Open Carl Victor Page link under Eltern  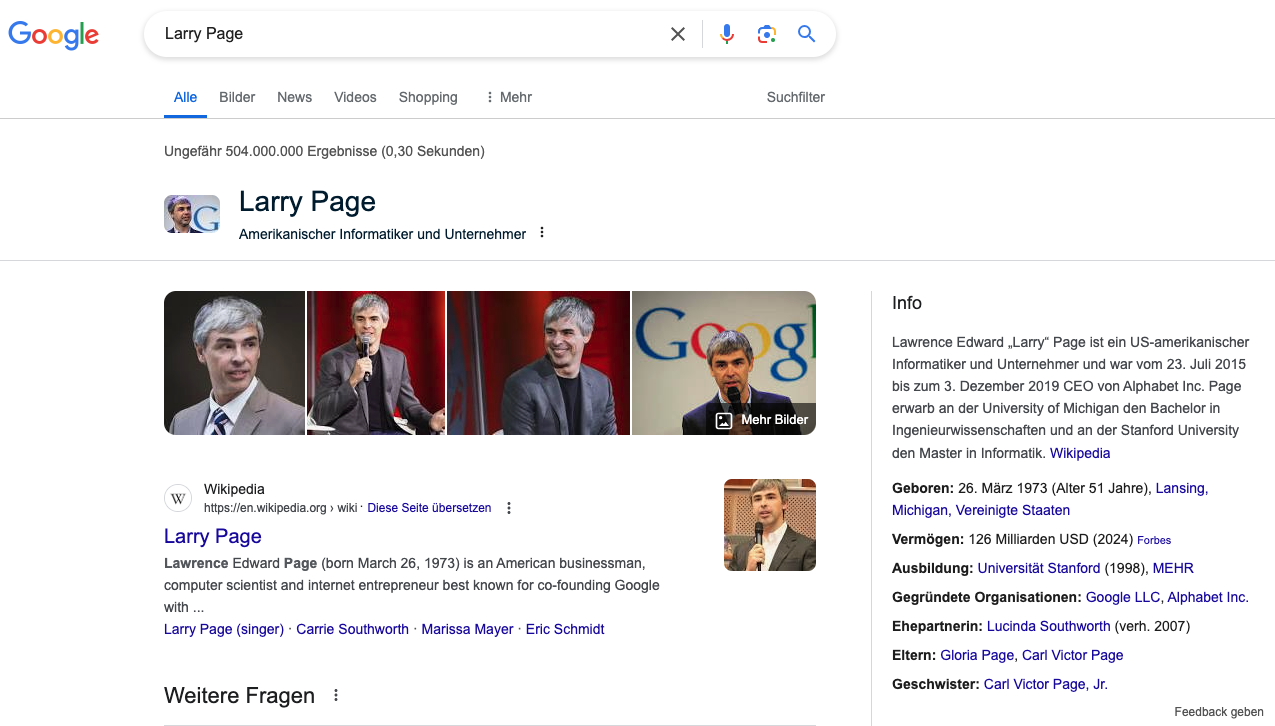[1072, 655]
